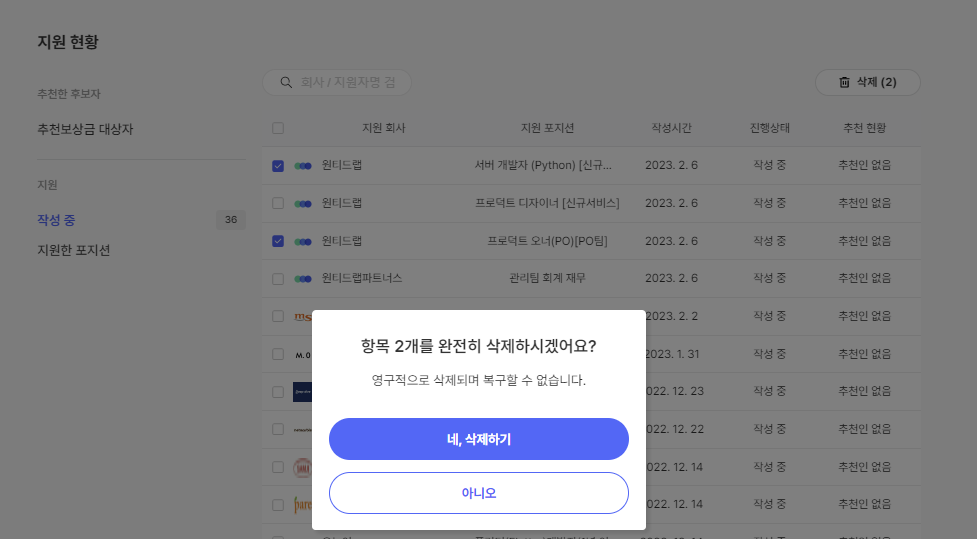Screen dimensions: 977x539
Task: Toggle the select-all checkbox in the table header
Action: pos(278,128)
